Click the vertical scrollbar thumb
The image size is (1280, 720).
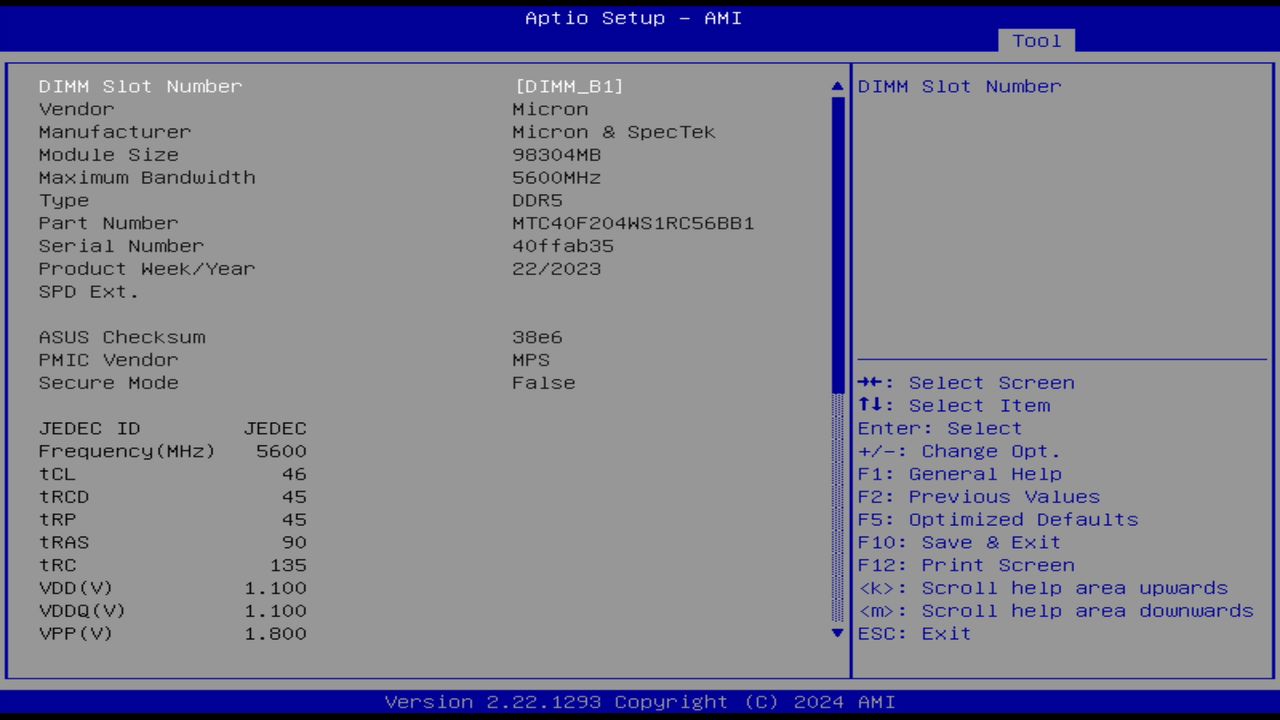(838, 243)
